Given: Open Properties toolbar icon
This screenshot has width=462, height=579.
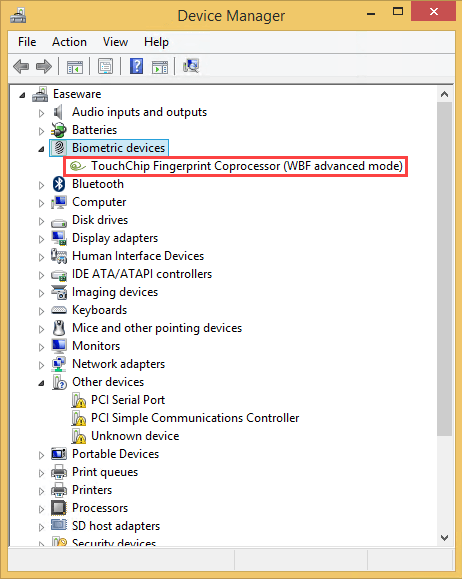Looking at the screenshot, I should click(x=106, y=67).
